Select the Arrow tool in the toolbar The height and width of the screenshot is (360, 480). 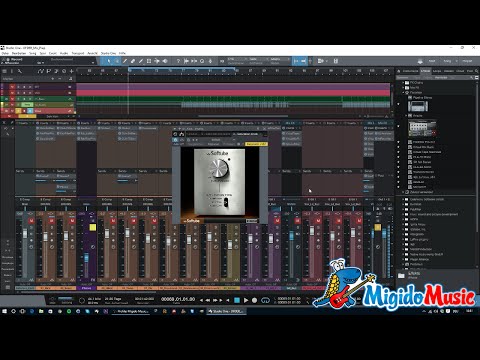tap(109, 61)
